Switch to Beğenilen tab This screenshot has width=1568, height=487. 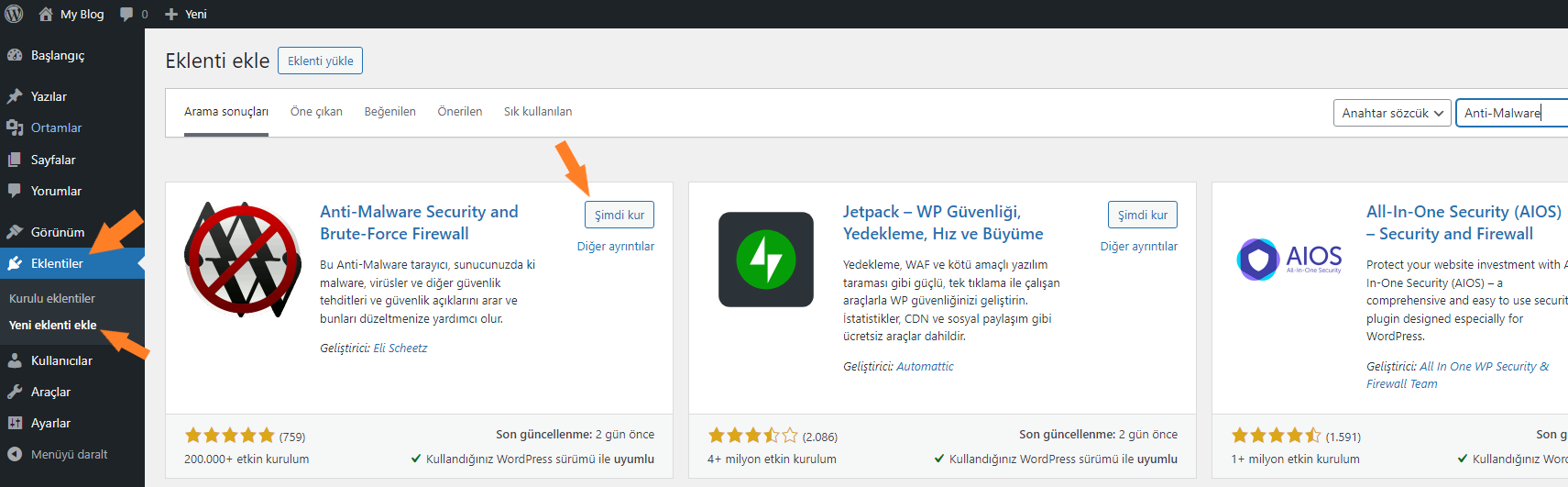tap(390, 112)
